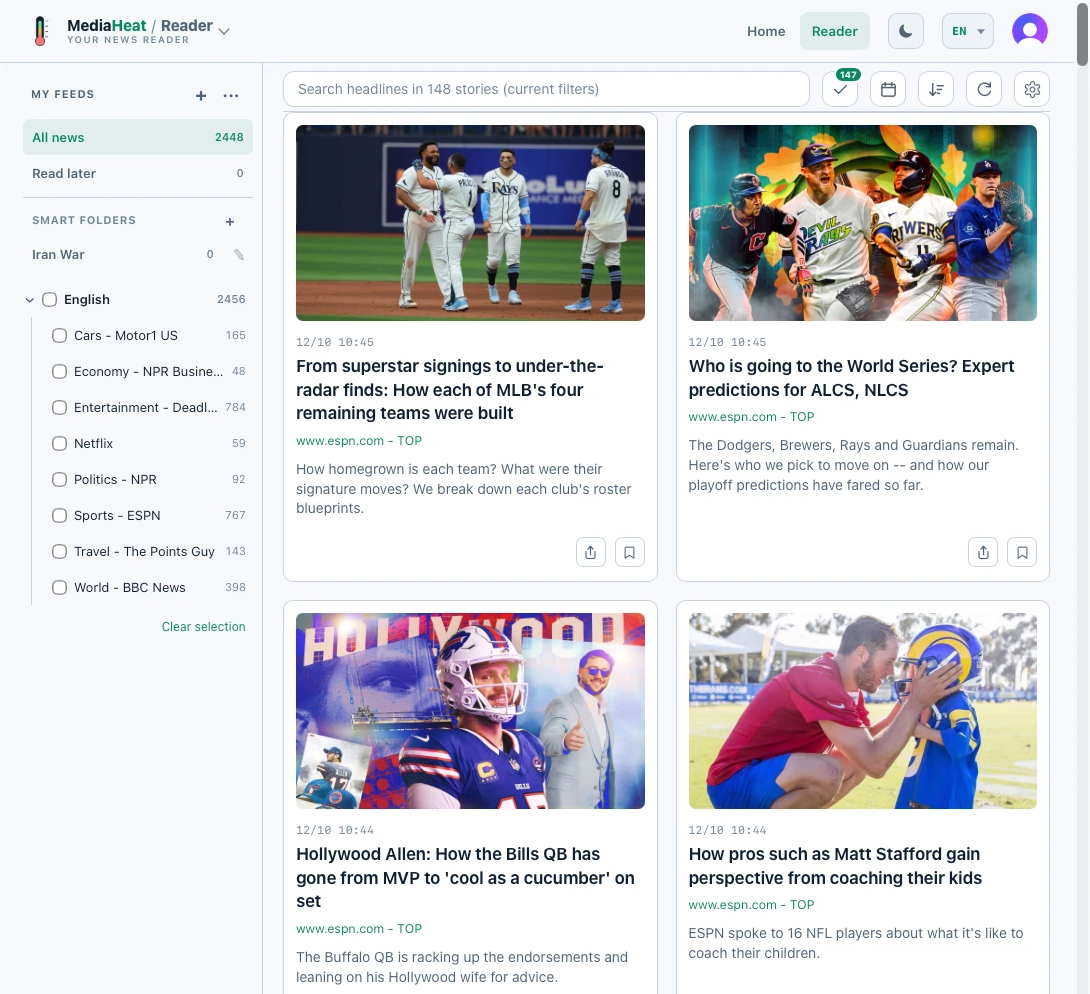Check the Netflix feed checkbox

[x=59, y=443]
